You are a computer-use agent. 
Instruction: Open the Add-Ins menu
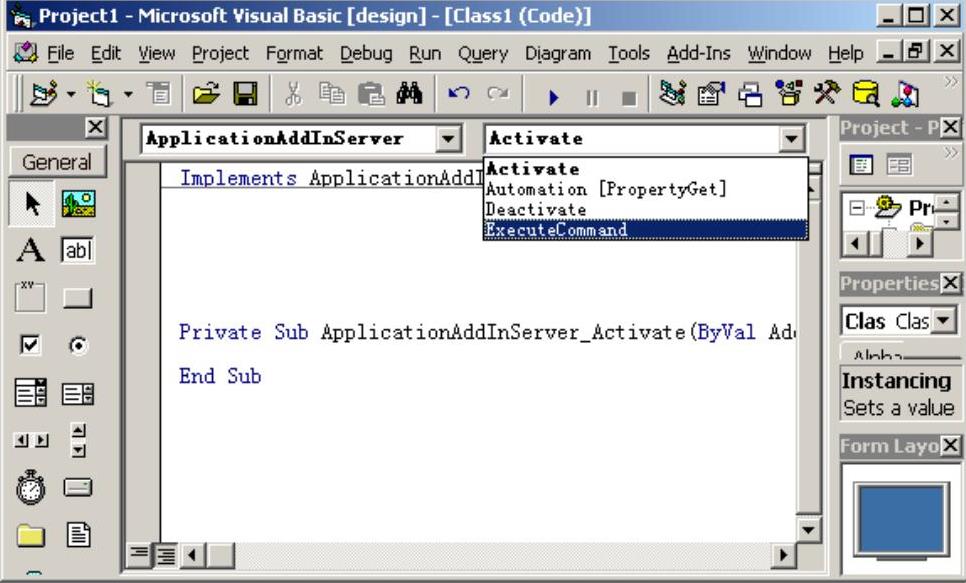click(x=698, y=54)
